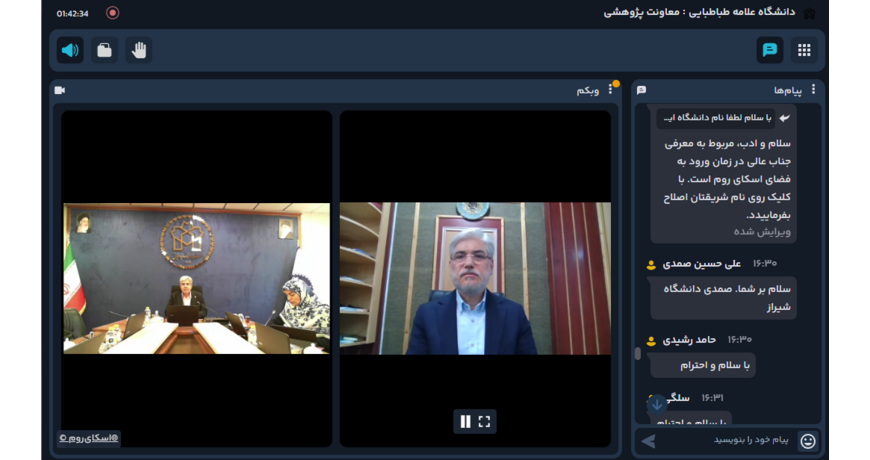This screenshot has width=870, height=460.
Task: Select the man in suit webcam feed
Action: point(475,279)
